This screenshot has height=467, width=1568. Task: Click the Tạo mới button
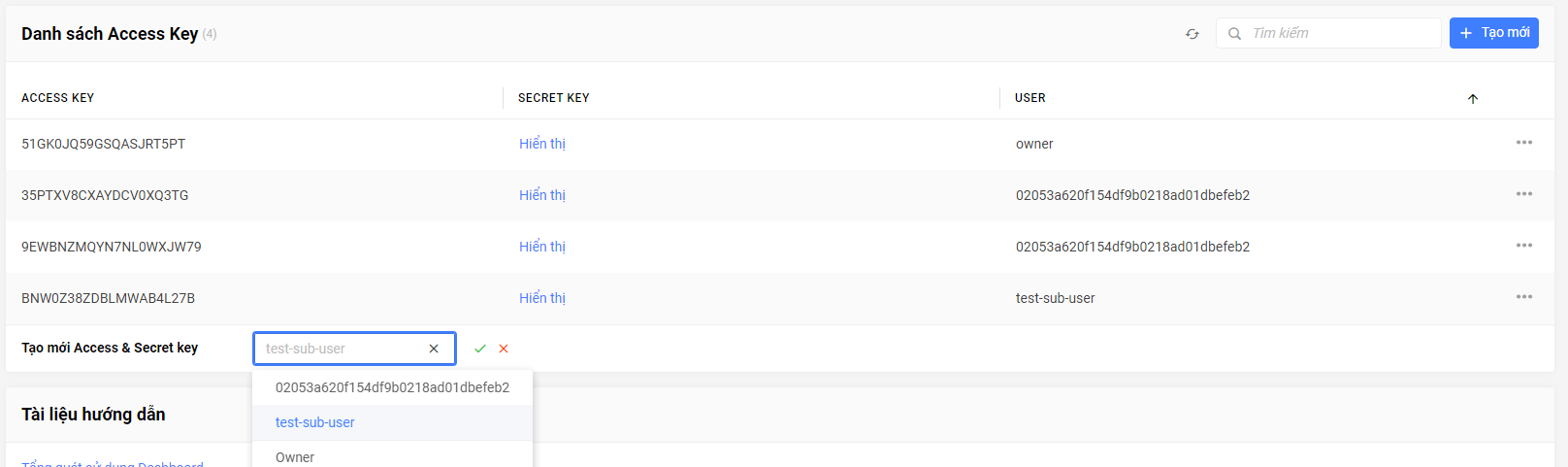(x=1494, y=33)
